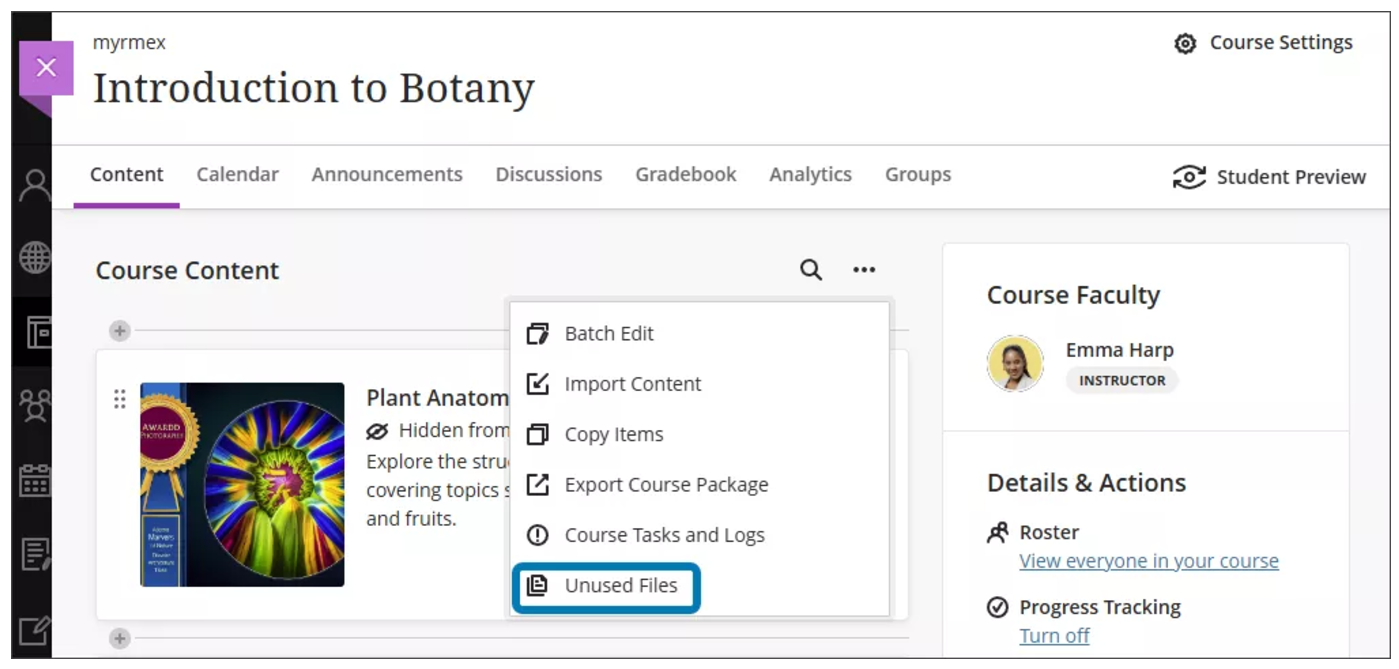The image size is (1399, 669).
Task: Open the calendar icon in left sidebar
Action: click(35, 480)
